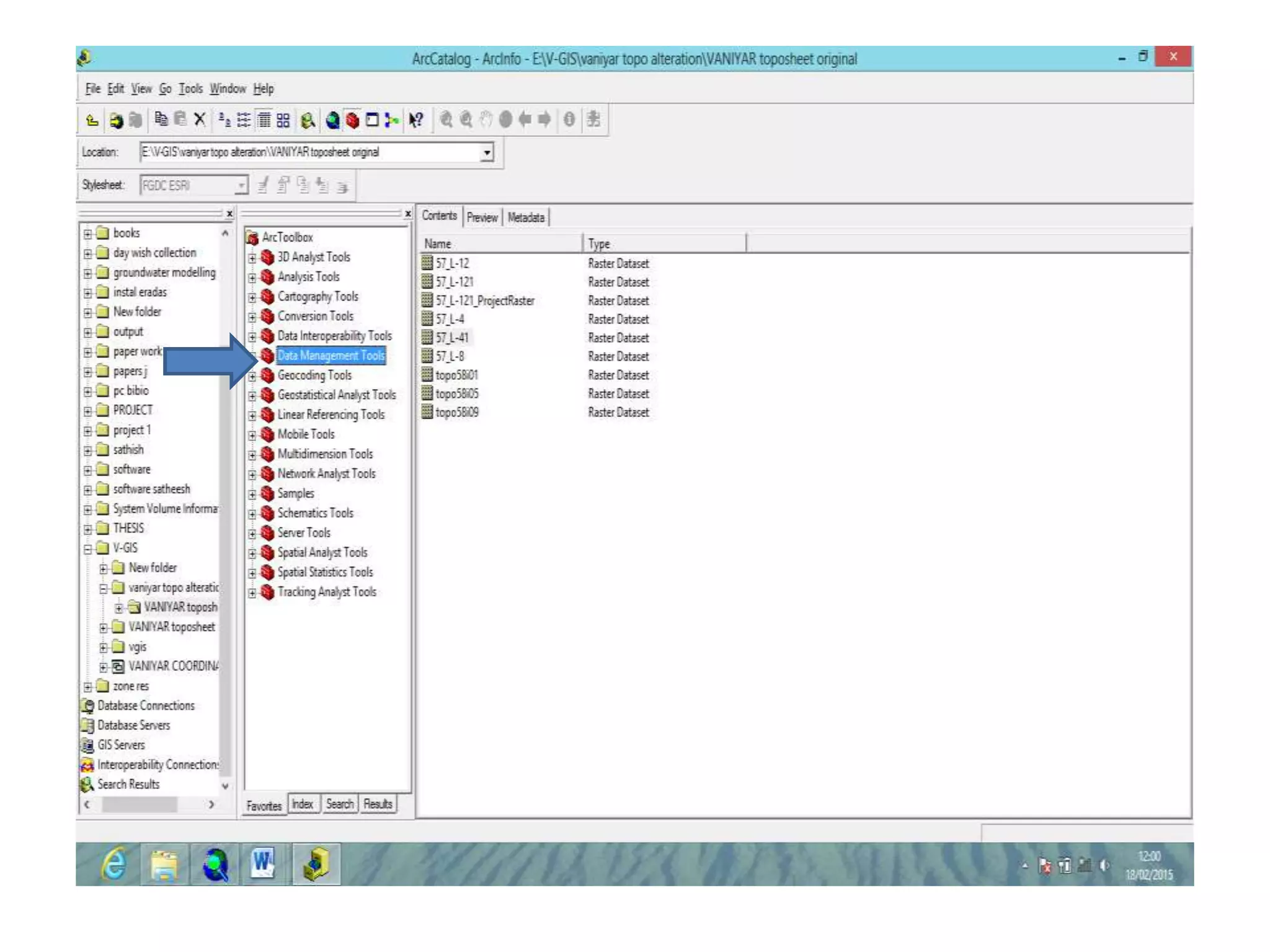The image size is (1270, 952).
Task: Switch to the Preview tab
Action: [x=482, y=218]
